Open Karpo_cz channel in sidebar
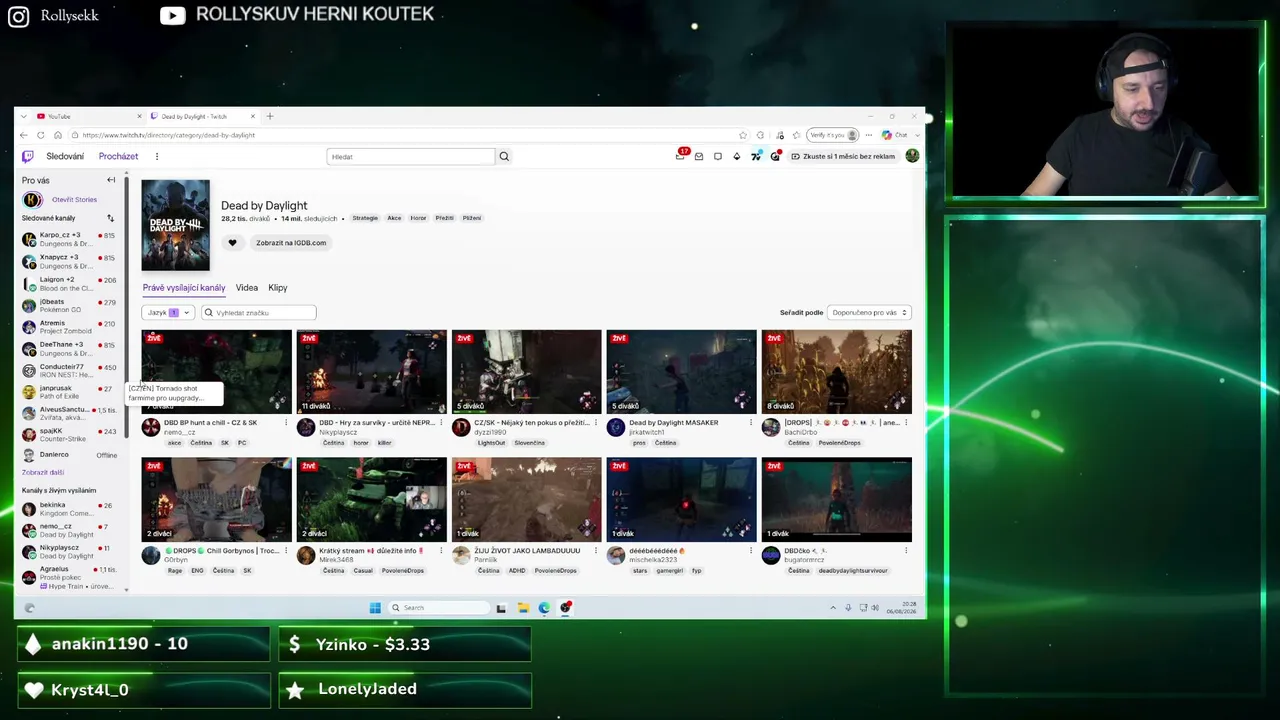This screenshot has height=720, width=1280. (x=70, y=239)
